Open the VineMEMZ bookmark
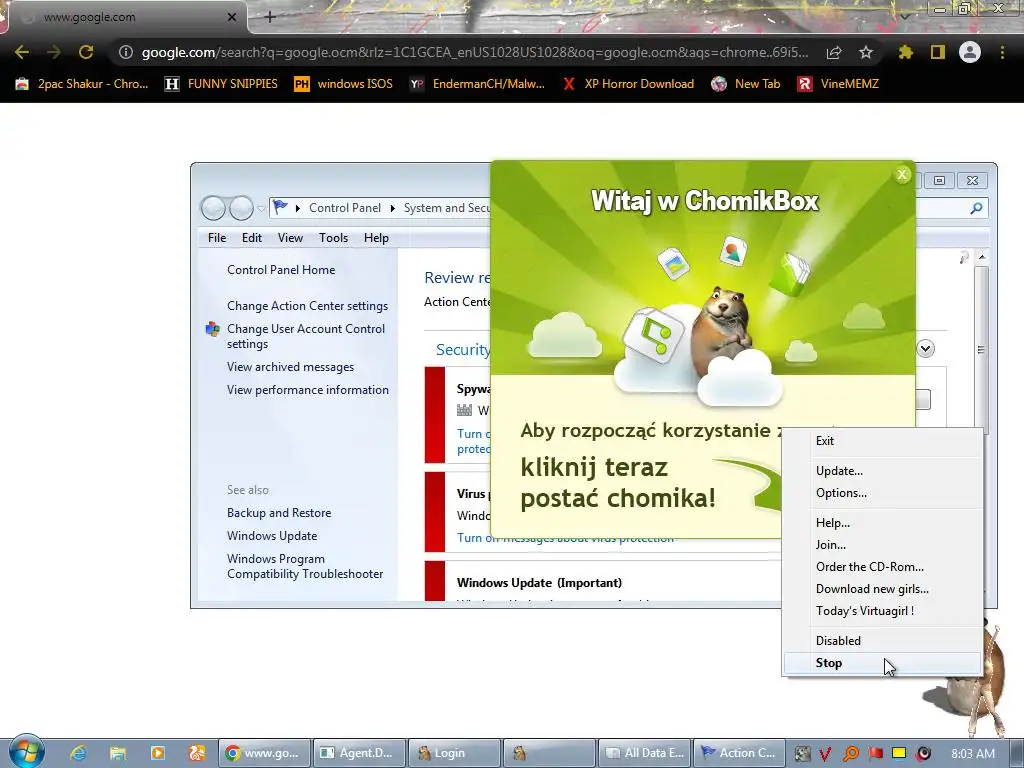Screen dimensions: 1024x768 tap(838, 84)
